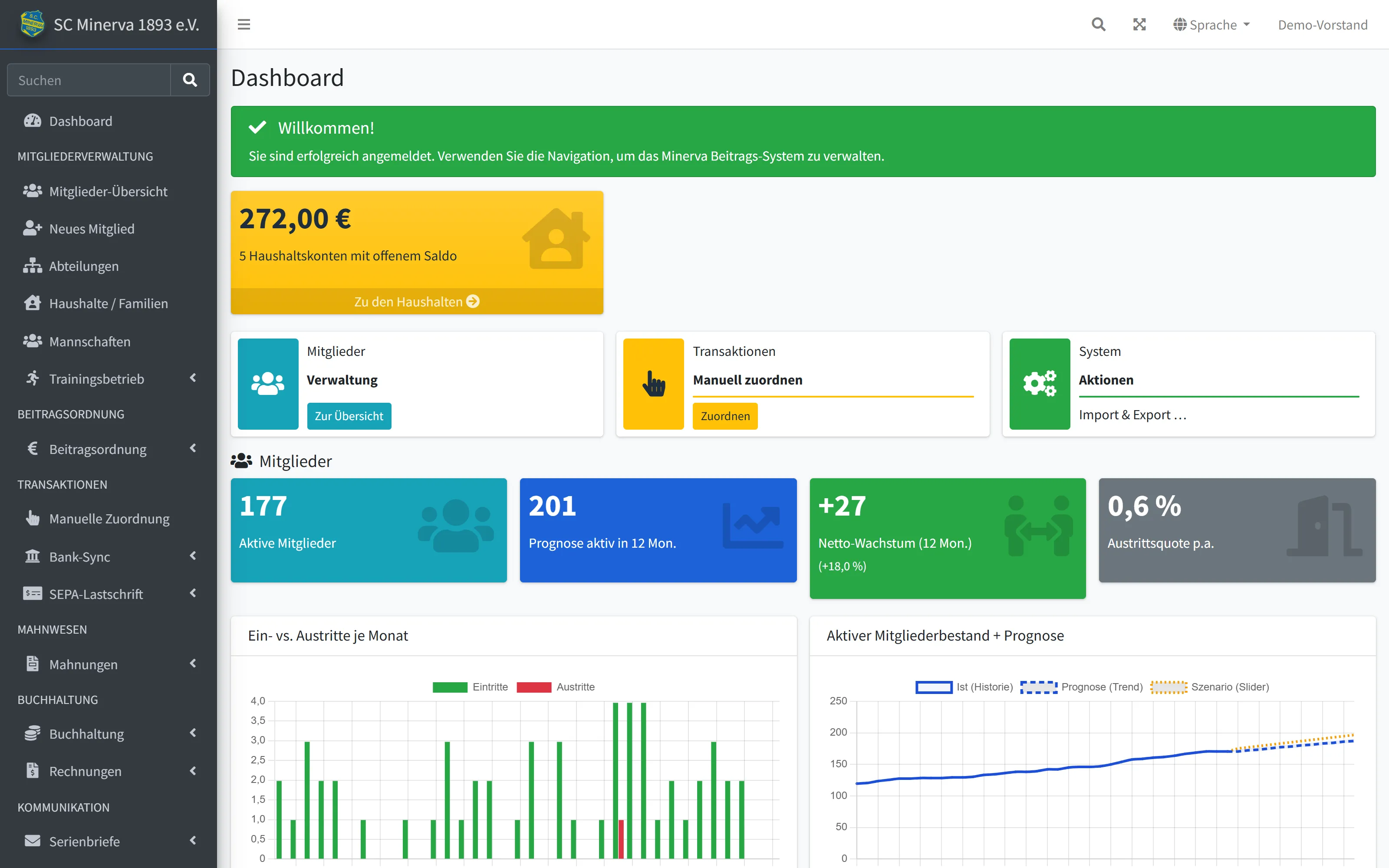
Task: Click the Dashboard speedometer icon
Action: (33, 121)
